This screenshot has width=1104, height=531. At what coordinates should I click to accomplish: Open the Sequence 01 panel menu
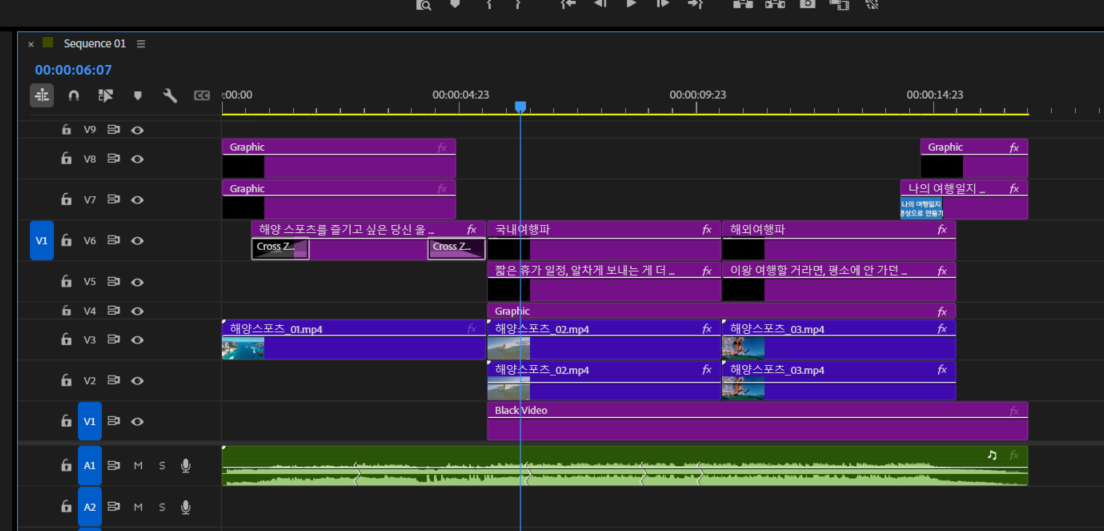coord(141,44)
